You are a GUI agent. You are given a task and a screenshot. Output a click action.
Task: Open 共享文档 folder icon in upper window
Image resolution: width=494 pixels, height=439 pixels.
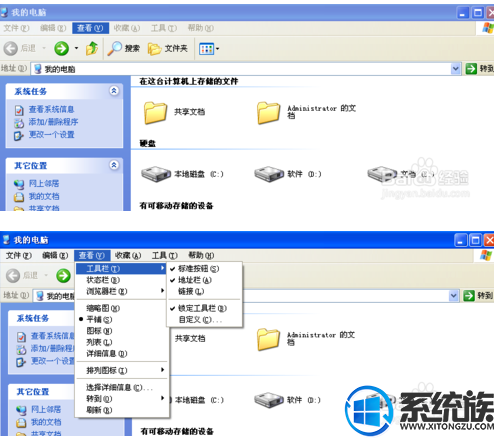click(155, 113)
